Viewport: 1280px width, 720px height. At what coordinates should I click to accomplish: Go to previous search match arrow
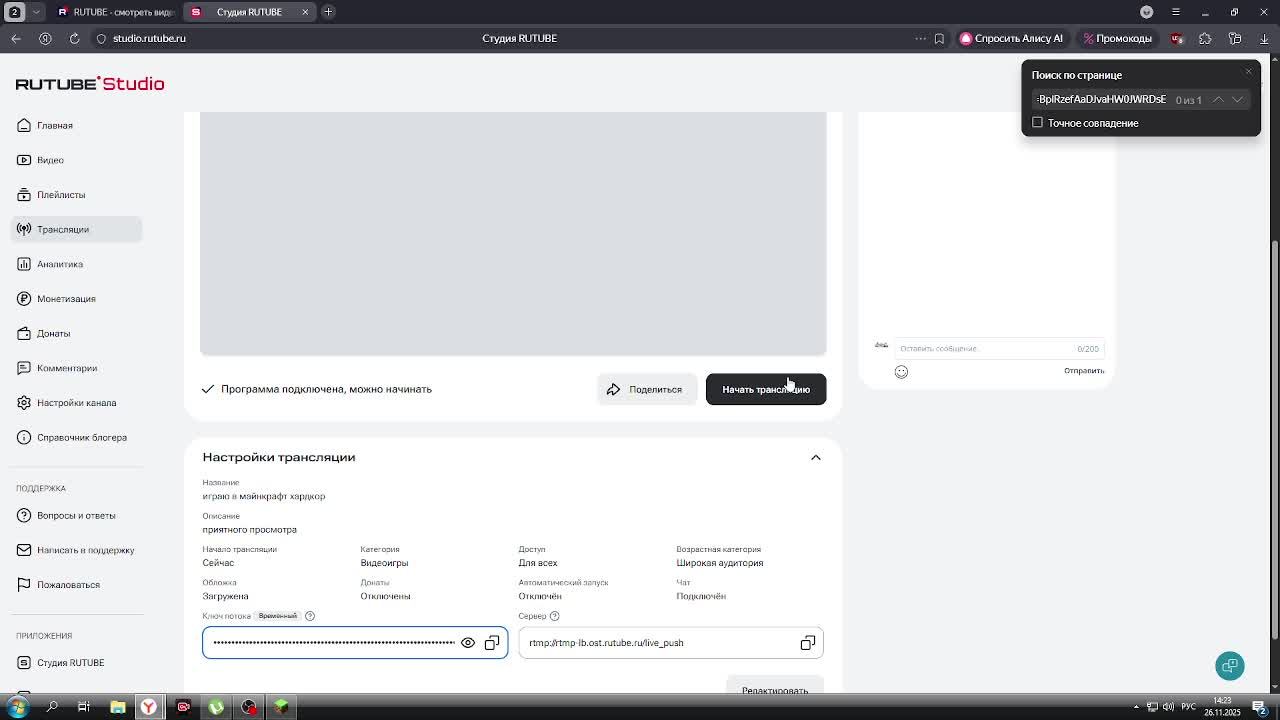click(1218, 99)
